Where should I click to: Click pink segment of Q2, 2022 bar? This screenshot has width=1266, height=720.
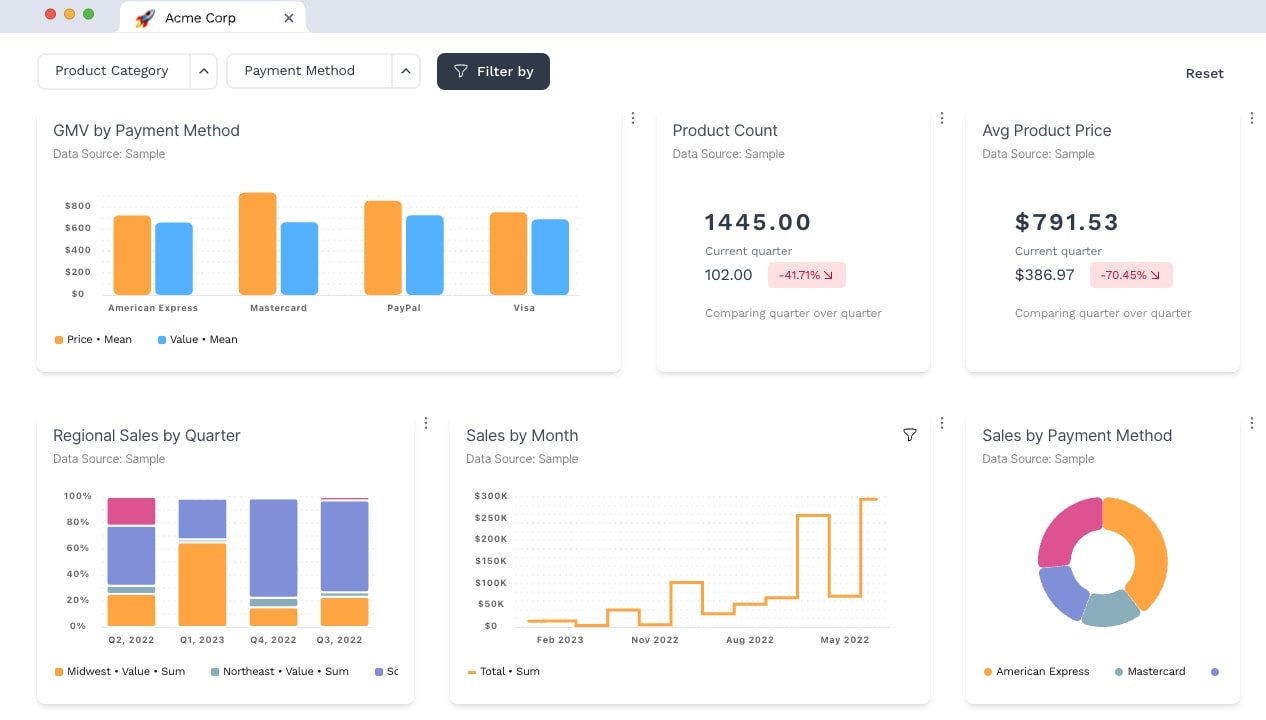pyautogui.click(x=131, y=511)
